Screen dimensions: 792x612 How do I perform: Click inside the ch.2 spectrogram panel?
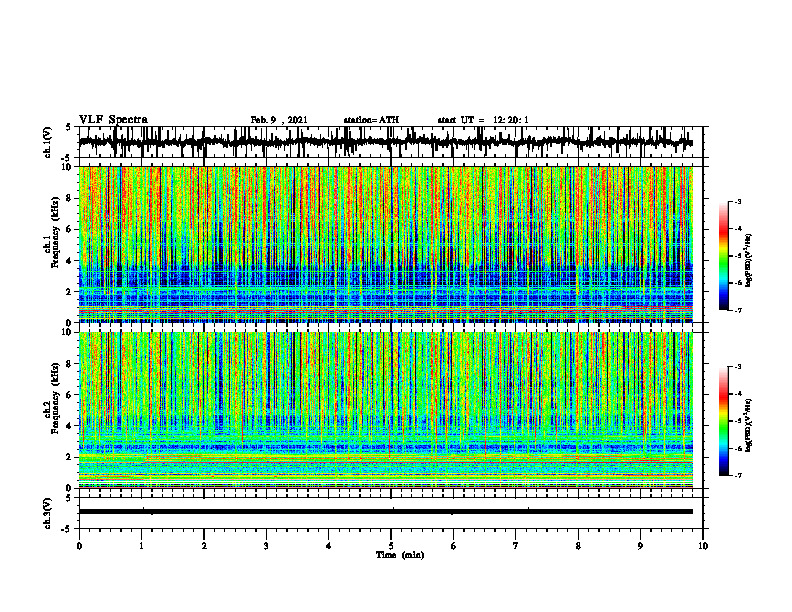tap(390, 410)
